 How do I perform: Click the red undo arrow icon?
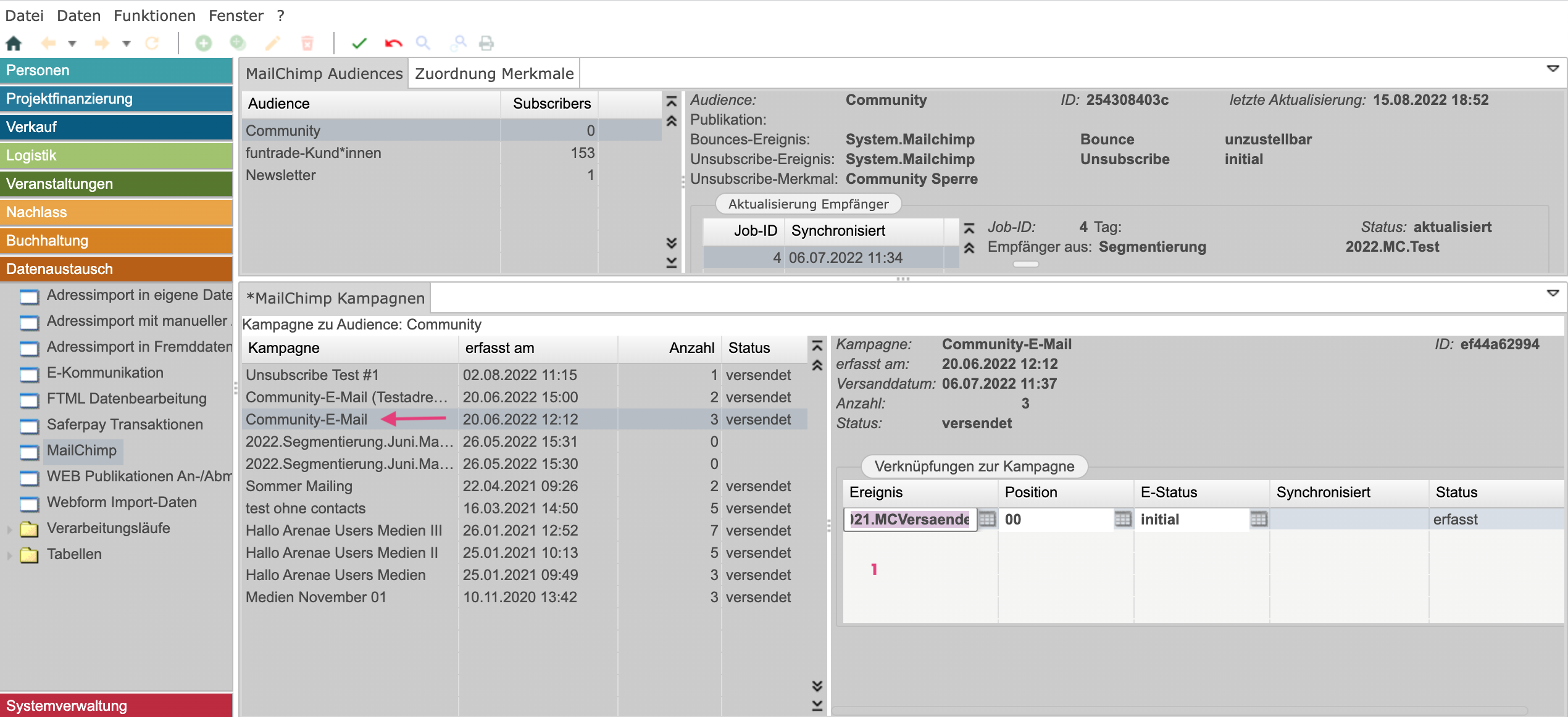pos(393,43)
